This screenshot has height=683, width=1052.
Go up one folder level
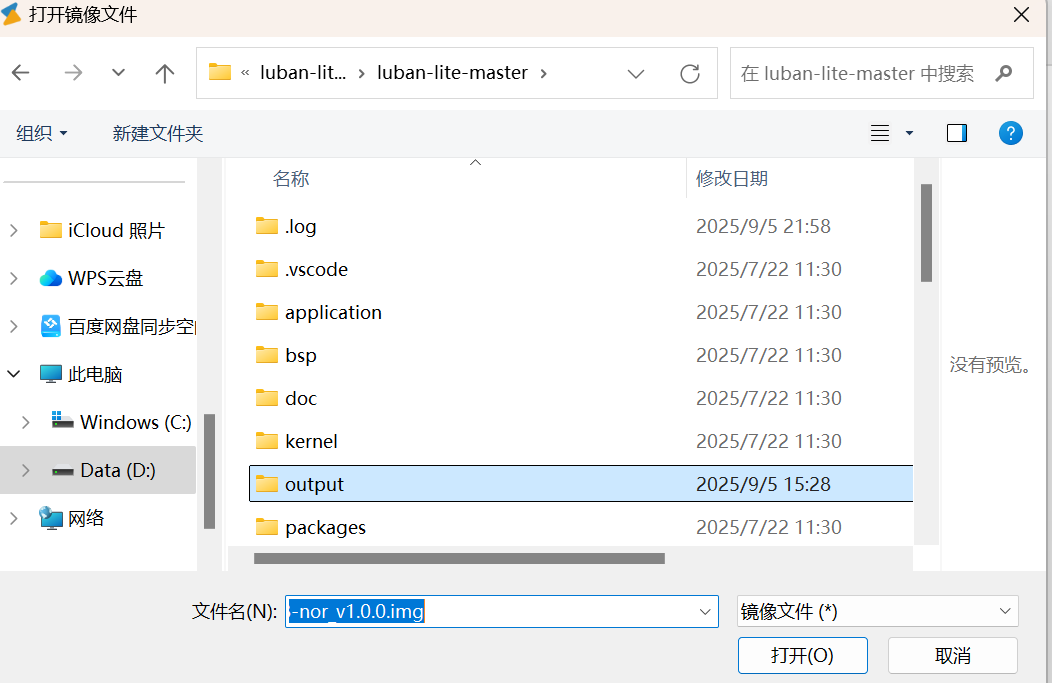(x=164, y=72)
